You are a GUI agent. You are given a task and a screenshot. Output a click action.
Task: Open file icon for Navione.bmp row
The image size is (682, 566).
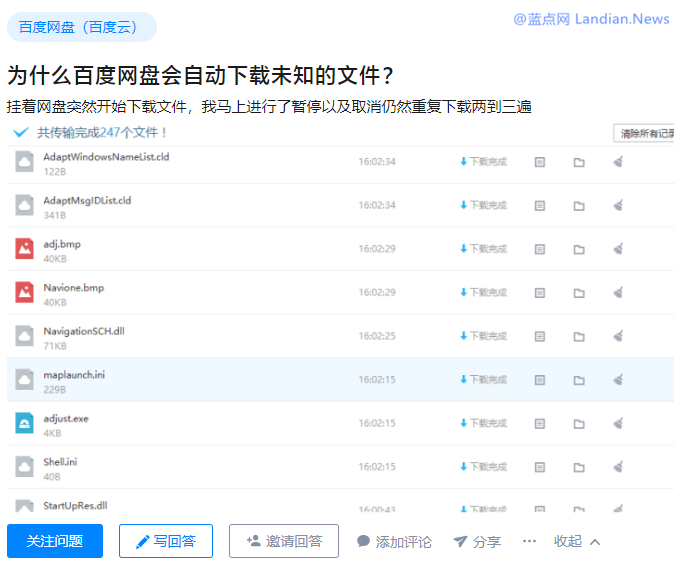tap(540, 293)
